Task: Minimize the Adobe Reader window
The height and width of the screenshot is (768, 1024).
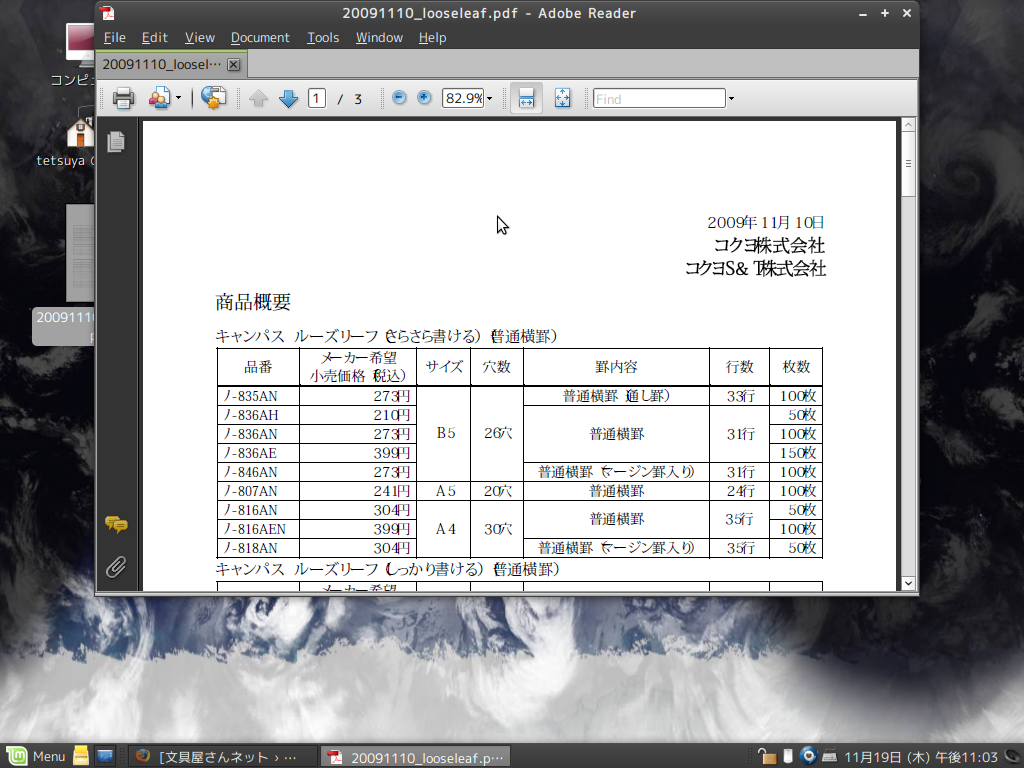Action: (863, 14)
